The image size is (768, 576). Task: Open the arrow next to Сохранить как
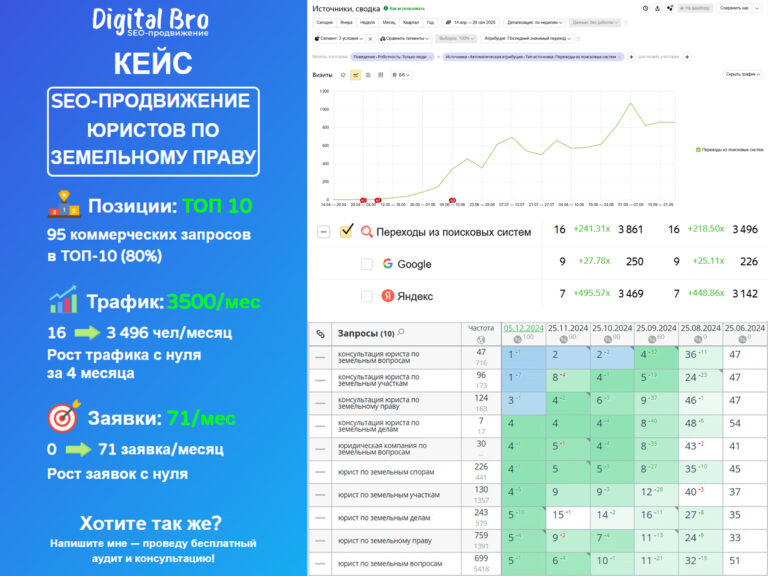click(x=757, y=8)
